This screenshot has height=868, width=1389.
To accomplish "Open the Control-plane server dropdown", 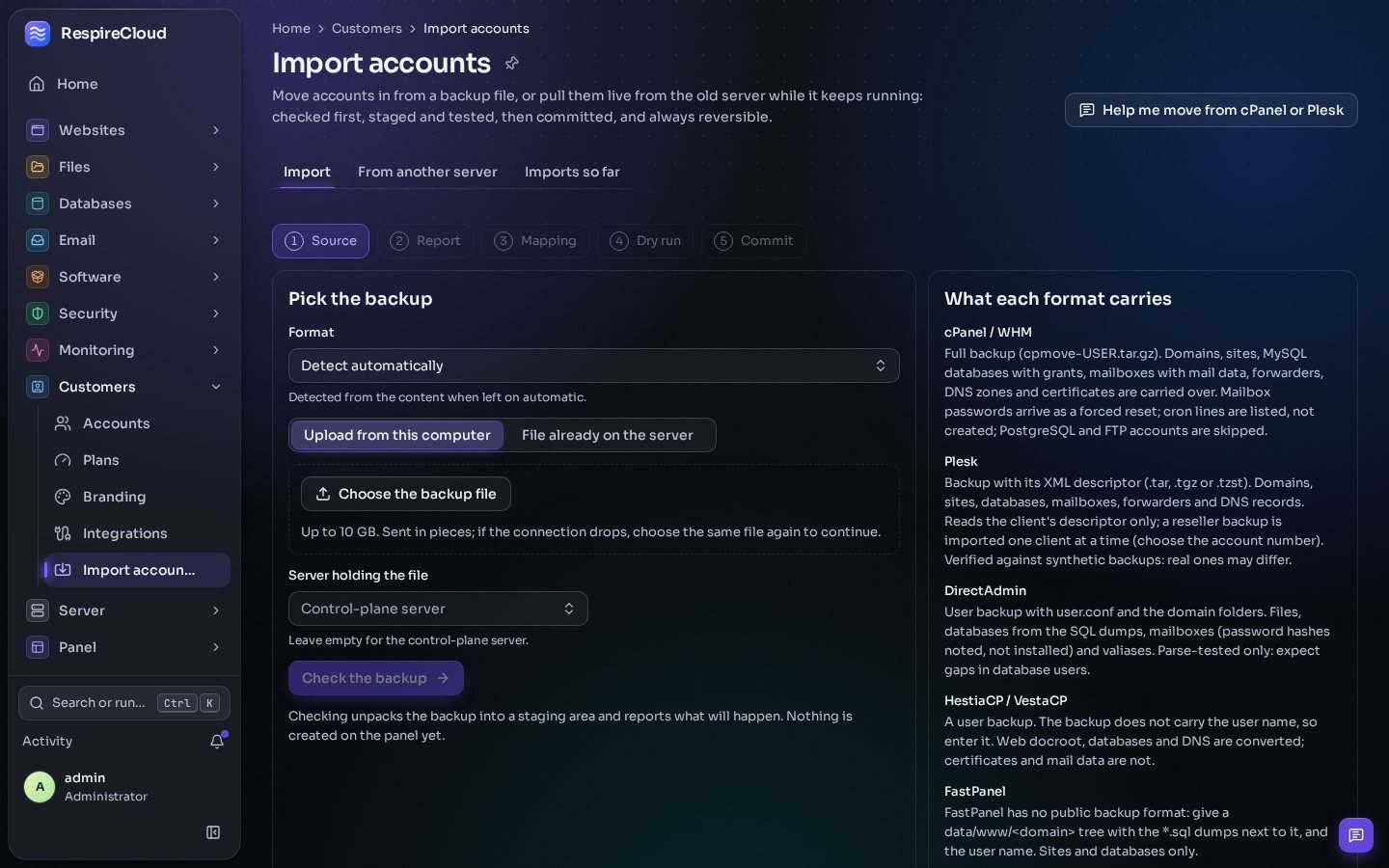I will (438, 609).
